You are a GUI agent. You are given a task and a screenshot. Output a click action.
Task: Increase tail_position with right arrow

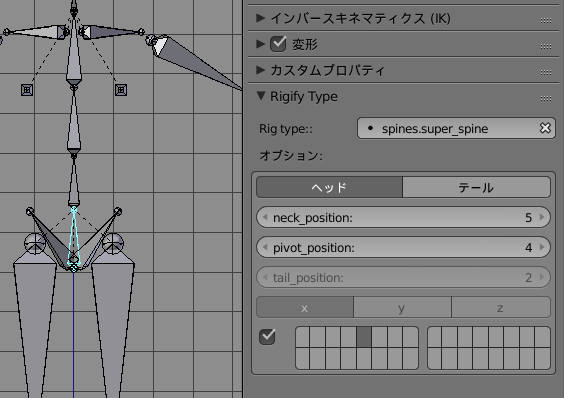542,277
